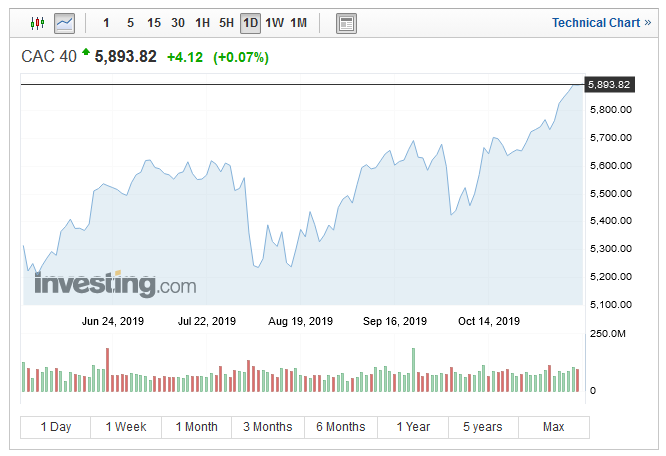
Task: Click the Jul 22, 2019 date label
Action: (206, 321)
